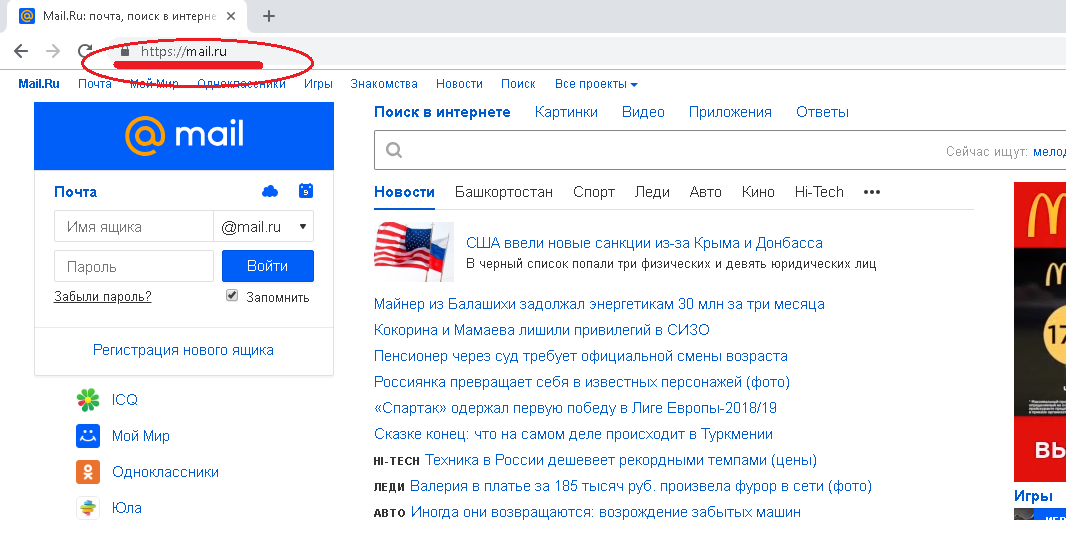
Task: Open the Mail.Ru calendar icon
Action: (306, 191)
